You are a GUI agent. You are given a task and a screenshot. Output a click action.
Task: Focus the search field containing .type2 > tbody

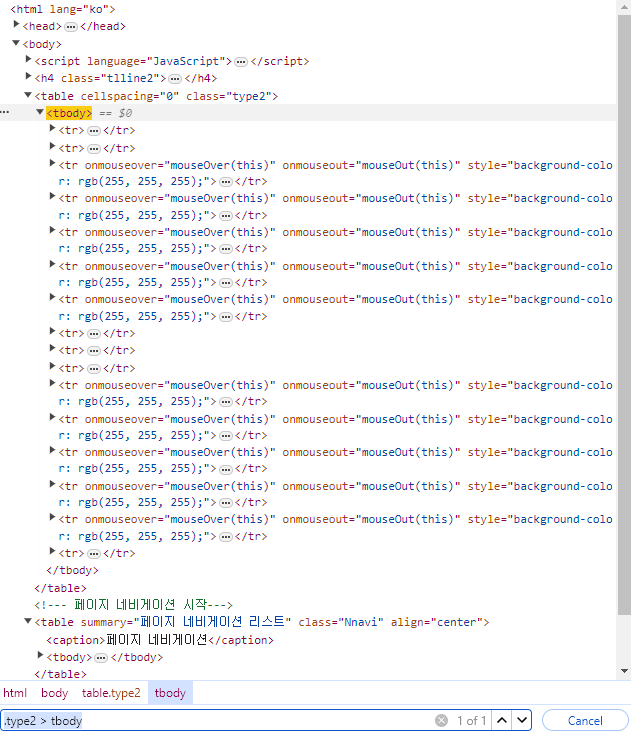217,720
